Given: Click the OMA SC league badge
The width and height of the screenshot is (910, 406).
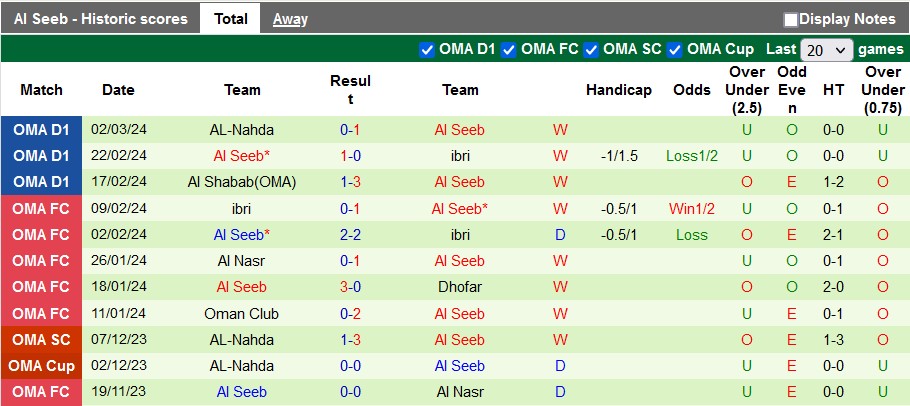Looking at the screenshot, I should [41, 340].
